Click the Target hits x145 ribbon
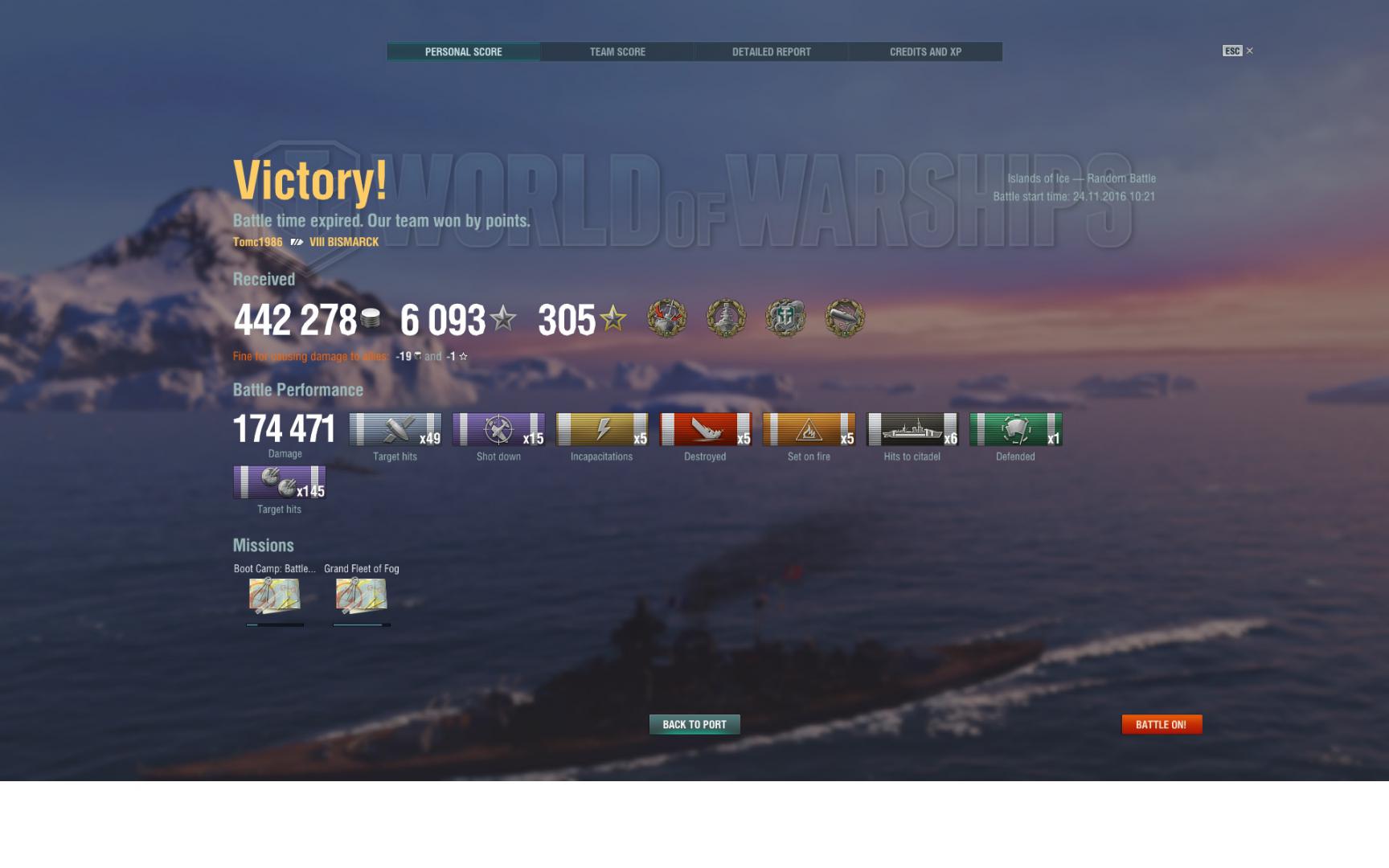This screenshot has width=1389, height=868. point(279,482)
